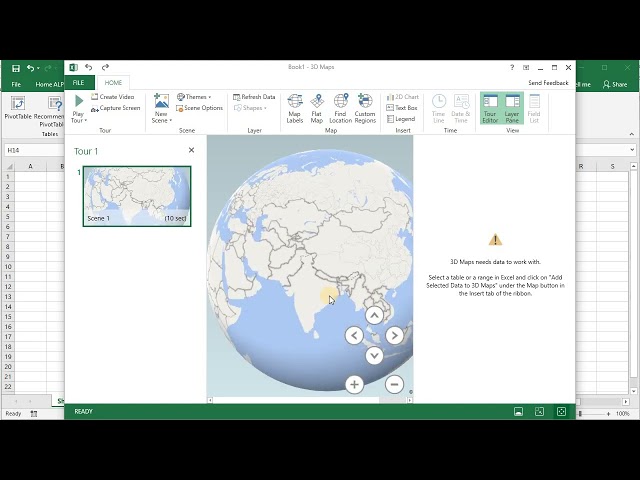640x480 pixels.
Task: Click the rightmost status bar view icon
Action: (561, 411)
